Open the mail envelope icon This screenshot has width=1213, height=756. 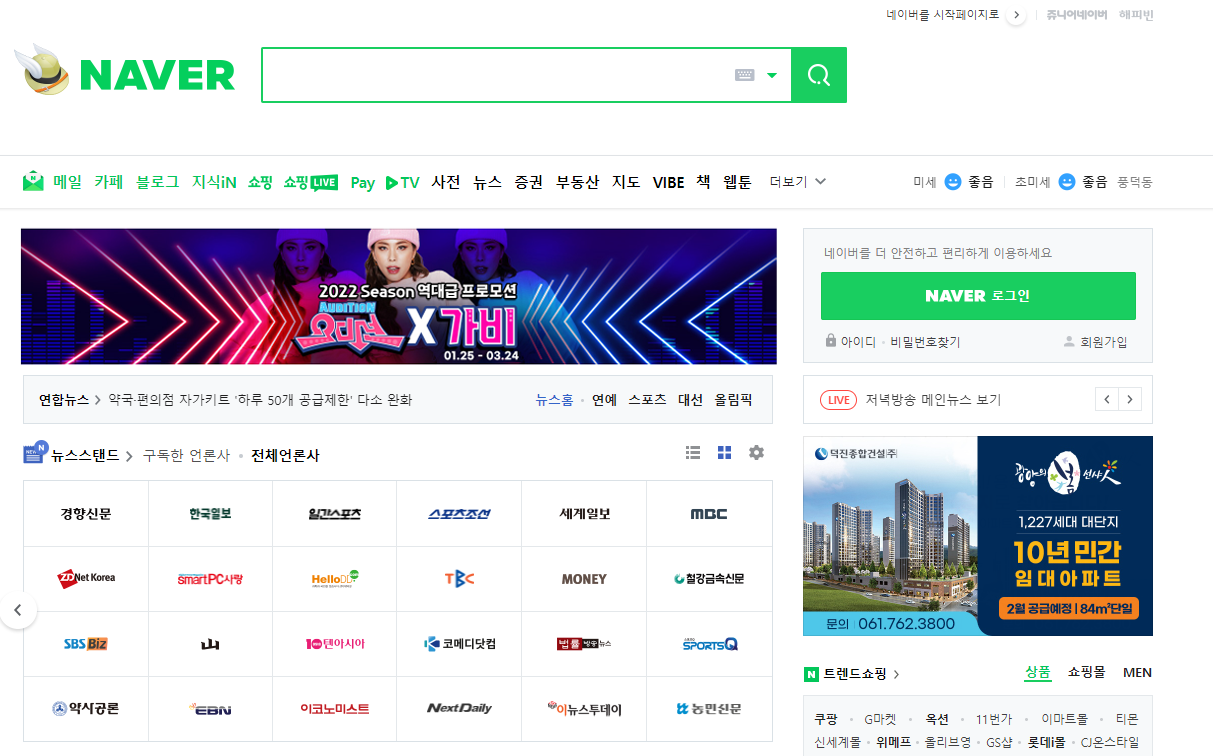point(33,182)
